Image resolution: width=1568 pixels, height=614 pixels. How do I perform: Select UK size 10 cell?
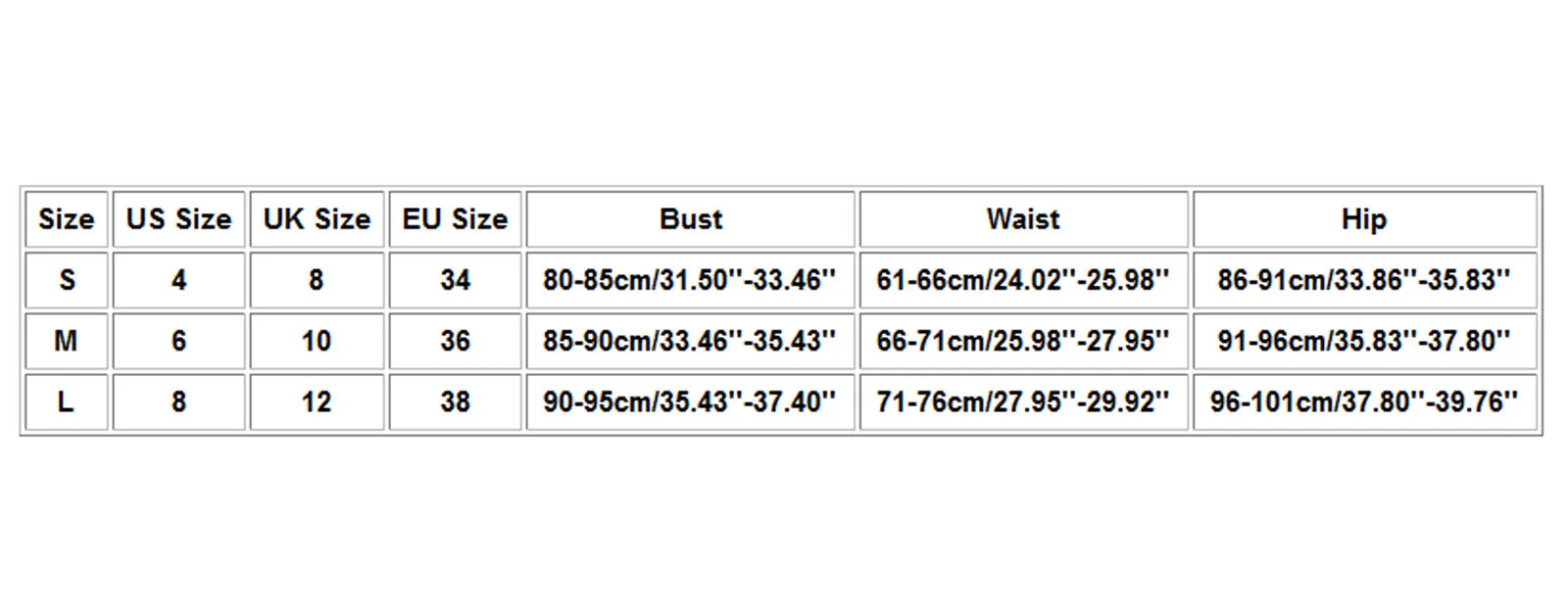pyautogui.click(x=317, y=341)
